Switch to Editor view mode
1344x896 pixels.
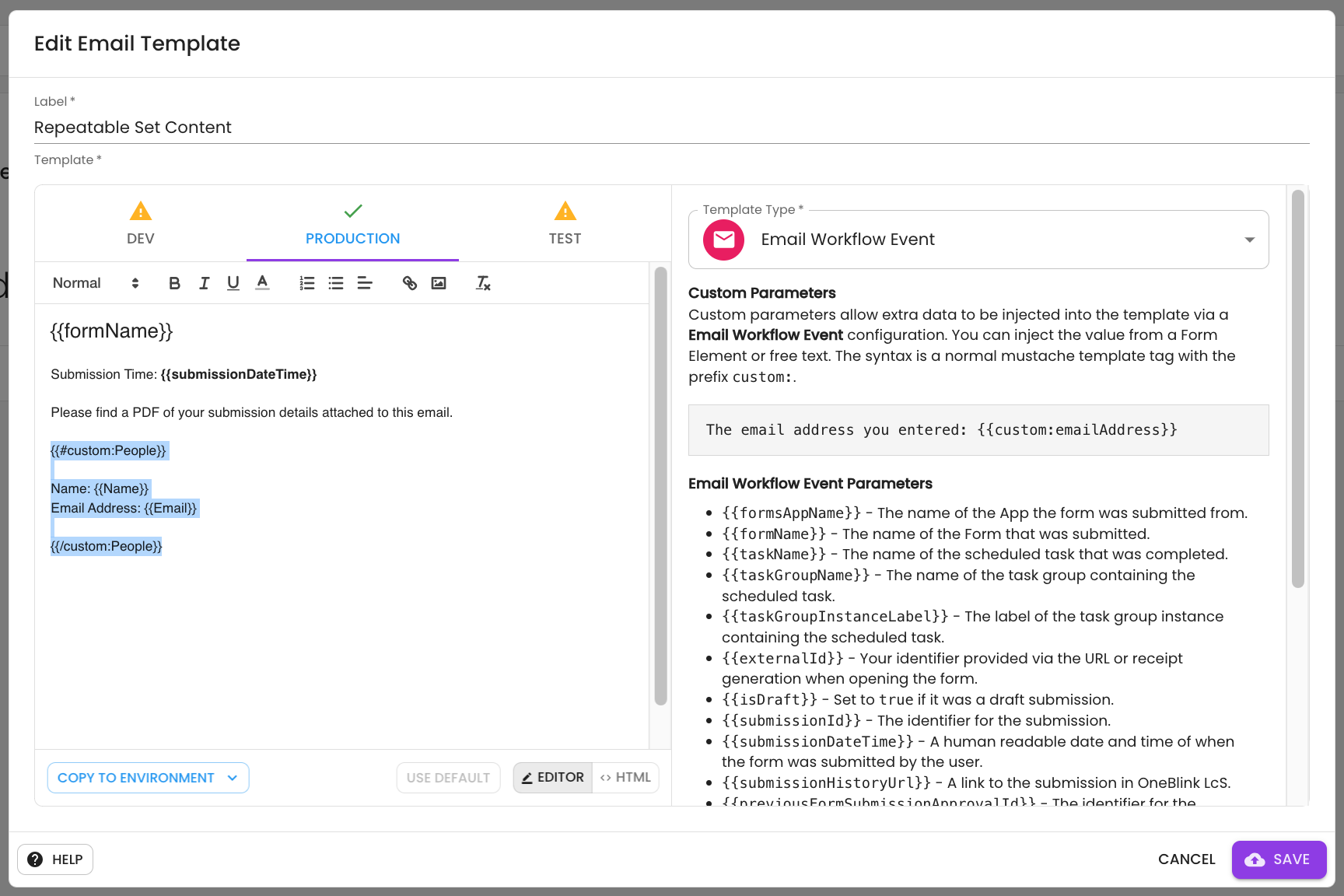pyautogui.click(x=553, y=778)
